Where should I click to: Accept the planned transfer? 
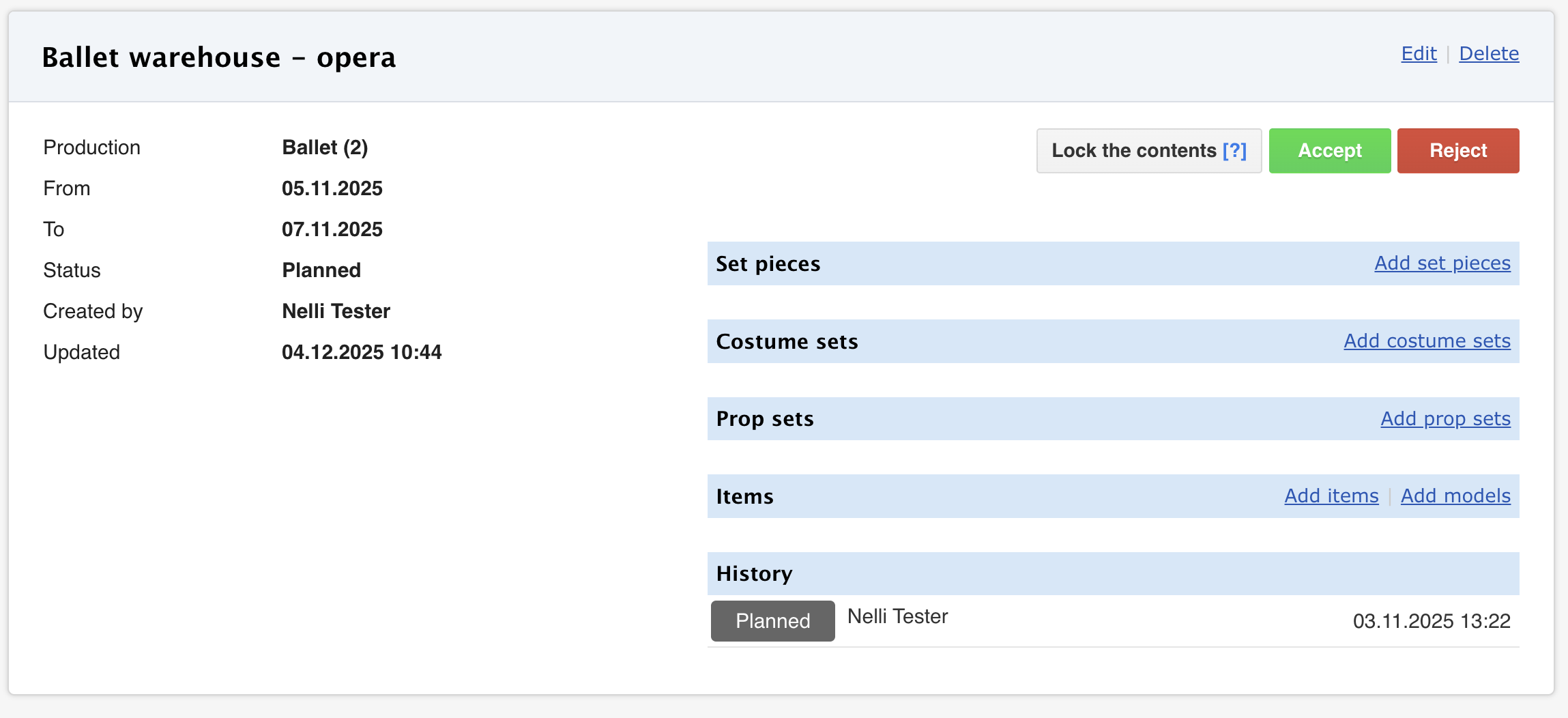click(x=1329, y=151)
